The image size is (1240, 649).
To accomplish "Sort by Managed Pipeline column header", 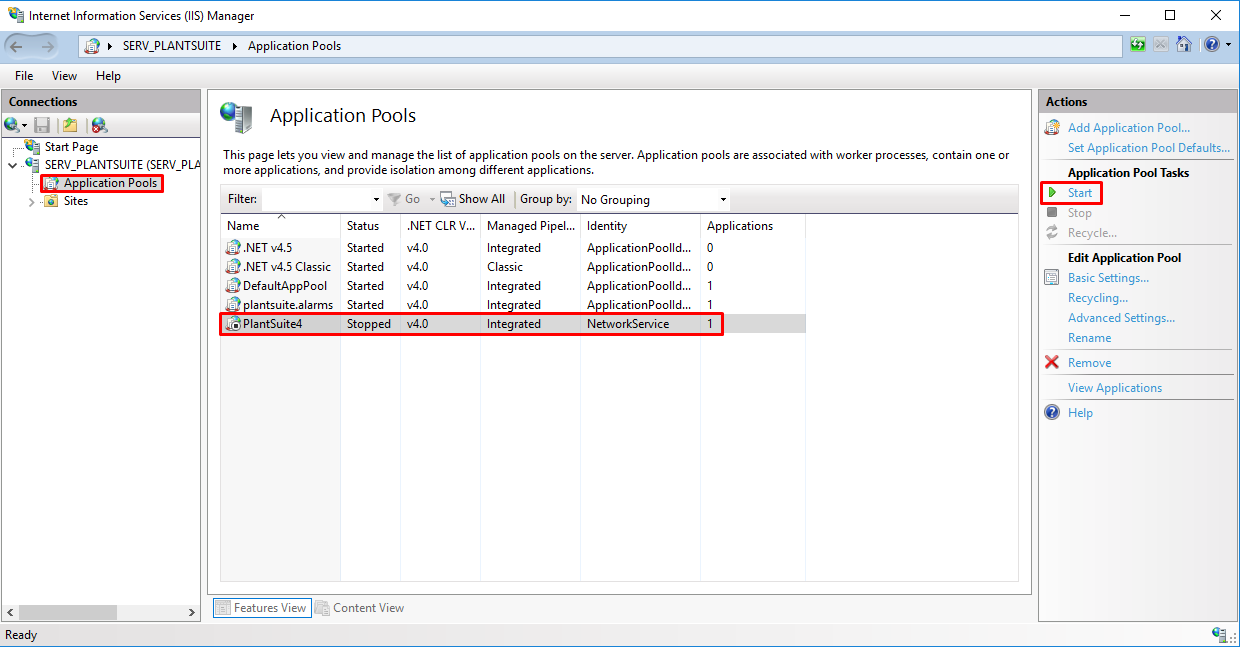I will [531, 226].
